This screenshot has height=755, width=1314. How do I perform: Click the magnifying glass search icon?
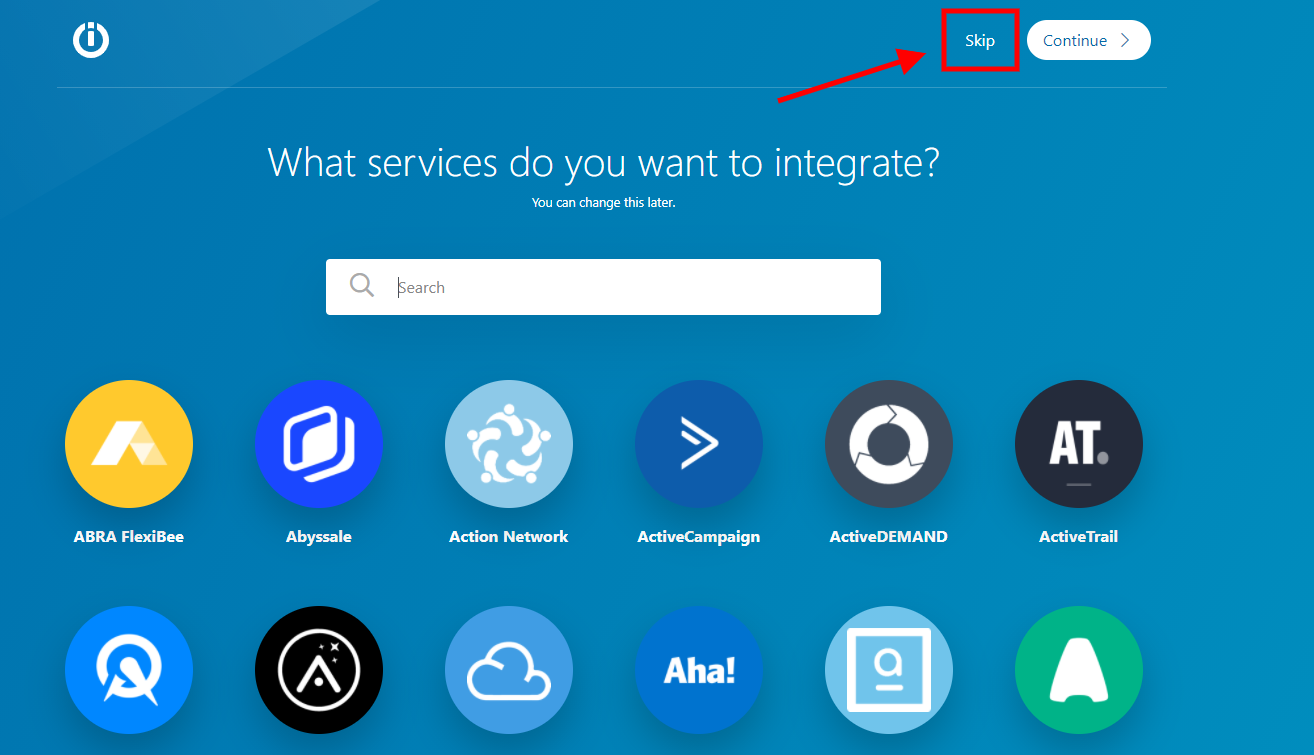tap(362, 286)
